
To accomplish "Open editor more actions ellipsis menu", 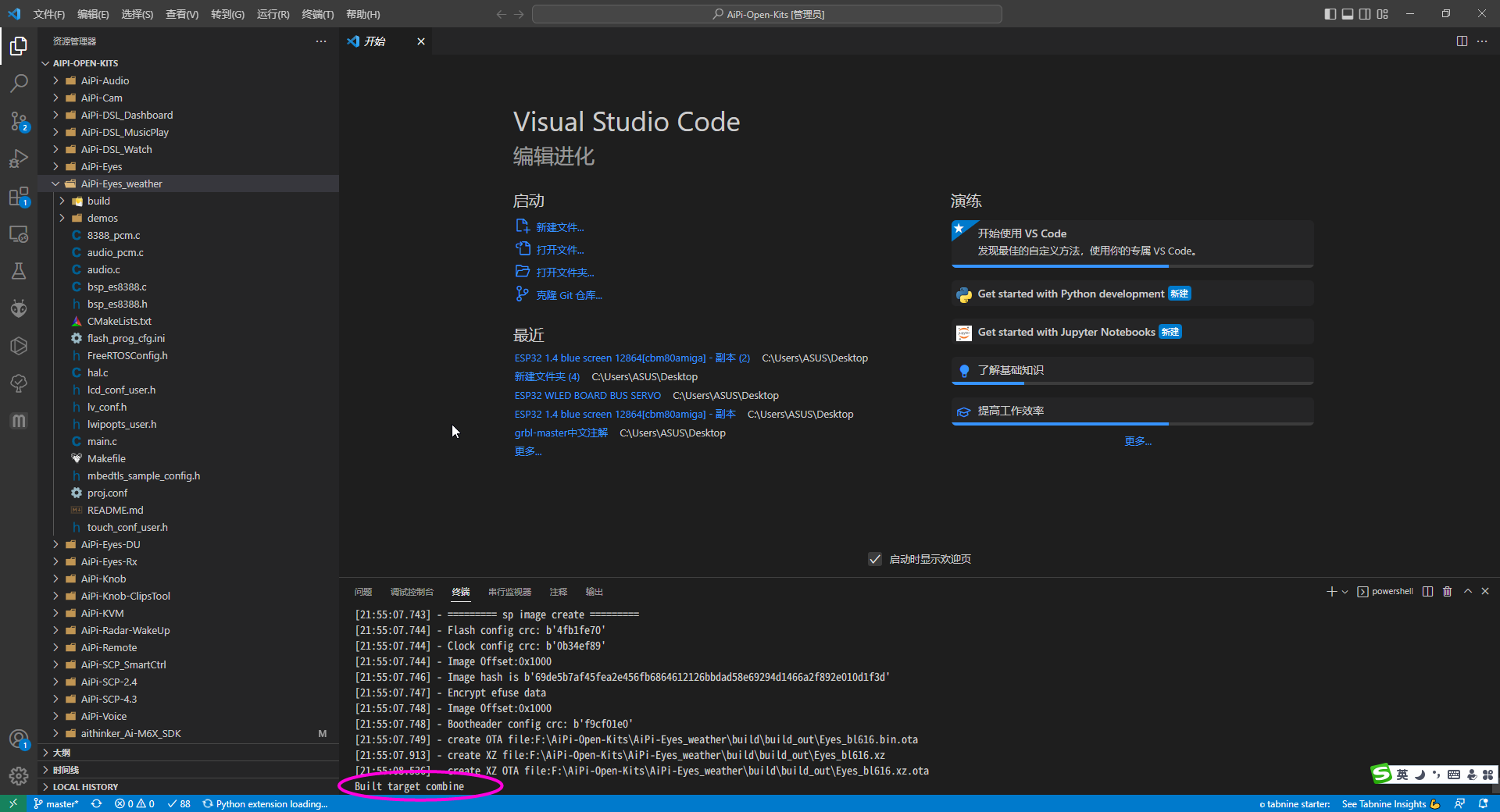I will [1482, 41].
